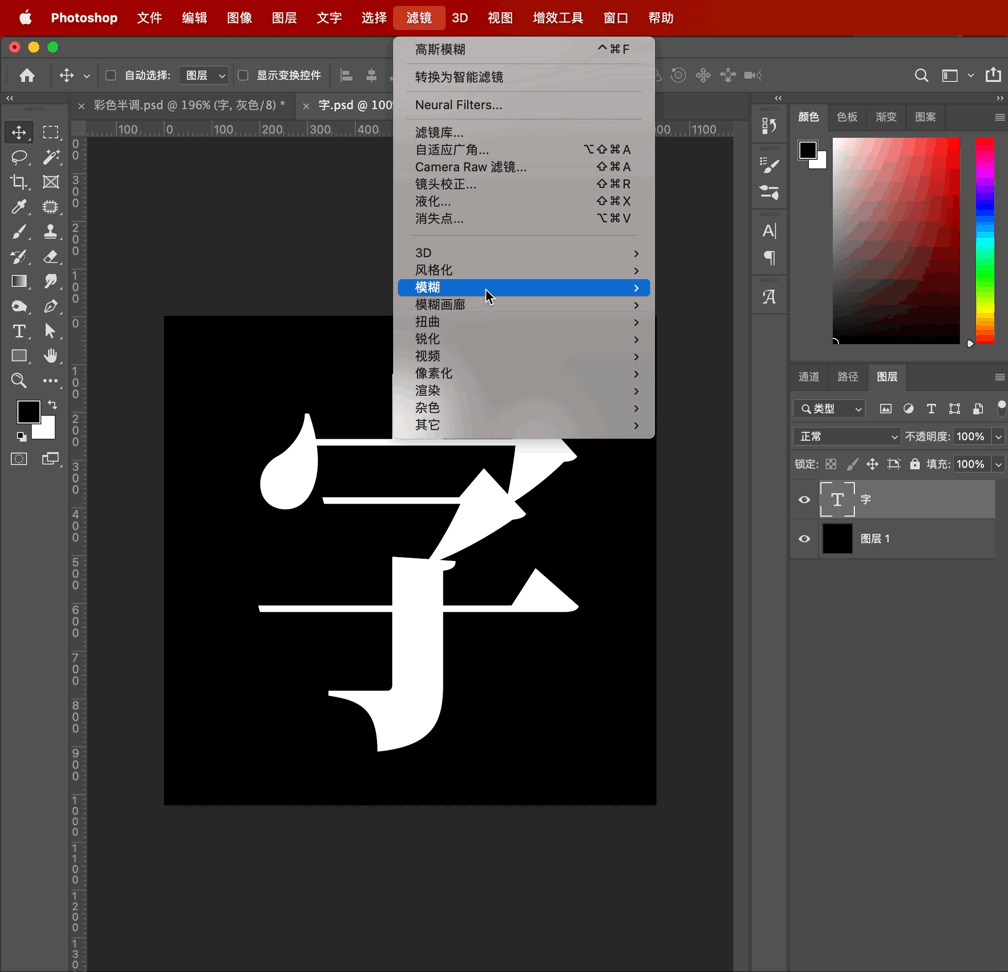This screenshot has width=1008, height=972.
Task: Open the 类型 layer filter dropdown
Action: (829, 409)
